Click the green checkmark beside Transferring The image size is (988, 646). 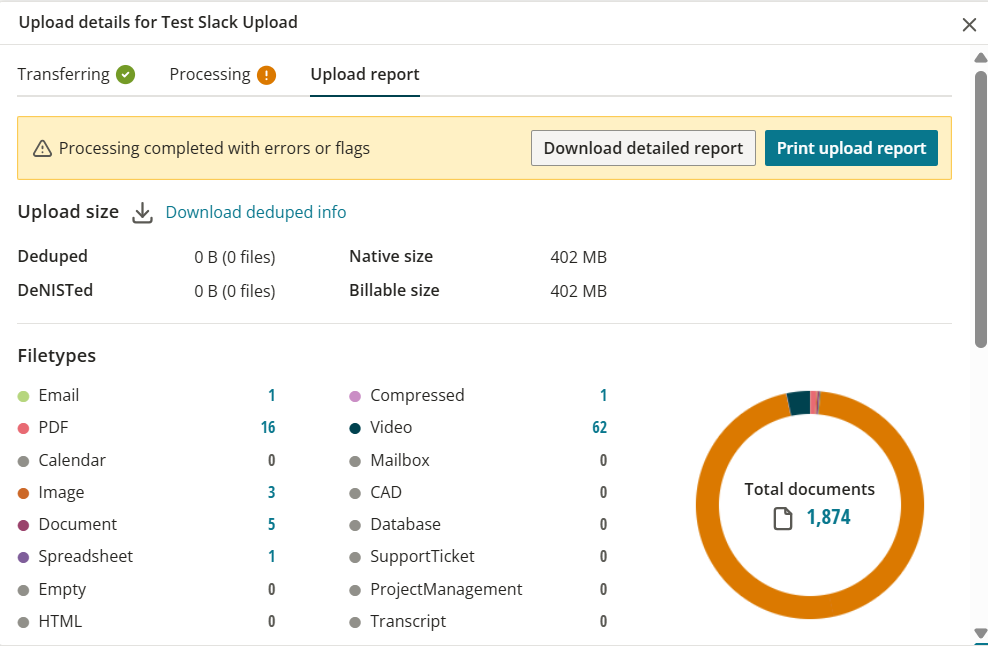click(x=124, y=73)
